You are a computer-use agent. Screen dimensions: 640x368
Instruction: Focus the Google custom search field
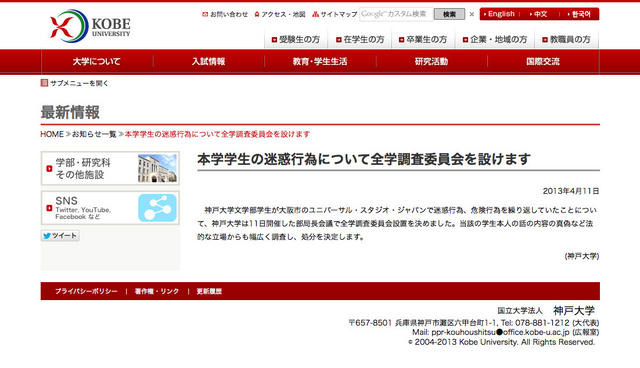pos(396,14)
